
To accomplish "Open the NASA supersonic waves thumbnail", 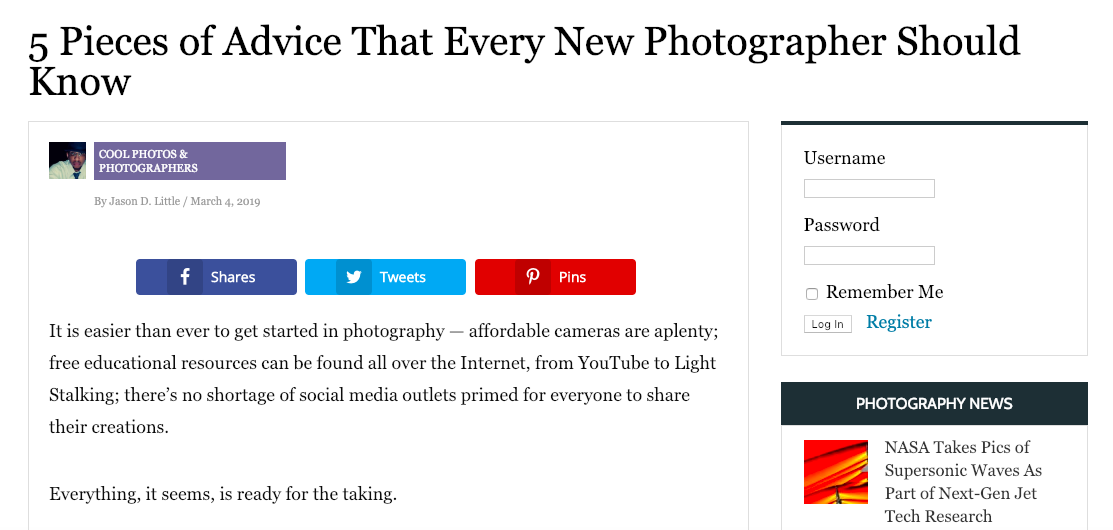I will click(x=836, y=472).
